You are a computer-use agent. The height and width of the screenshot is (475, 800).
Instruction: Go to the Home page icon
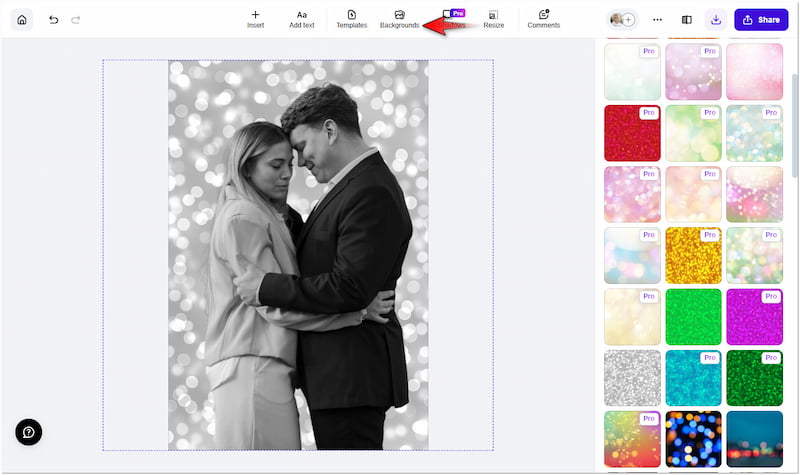coord(22,19)
